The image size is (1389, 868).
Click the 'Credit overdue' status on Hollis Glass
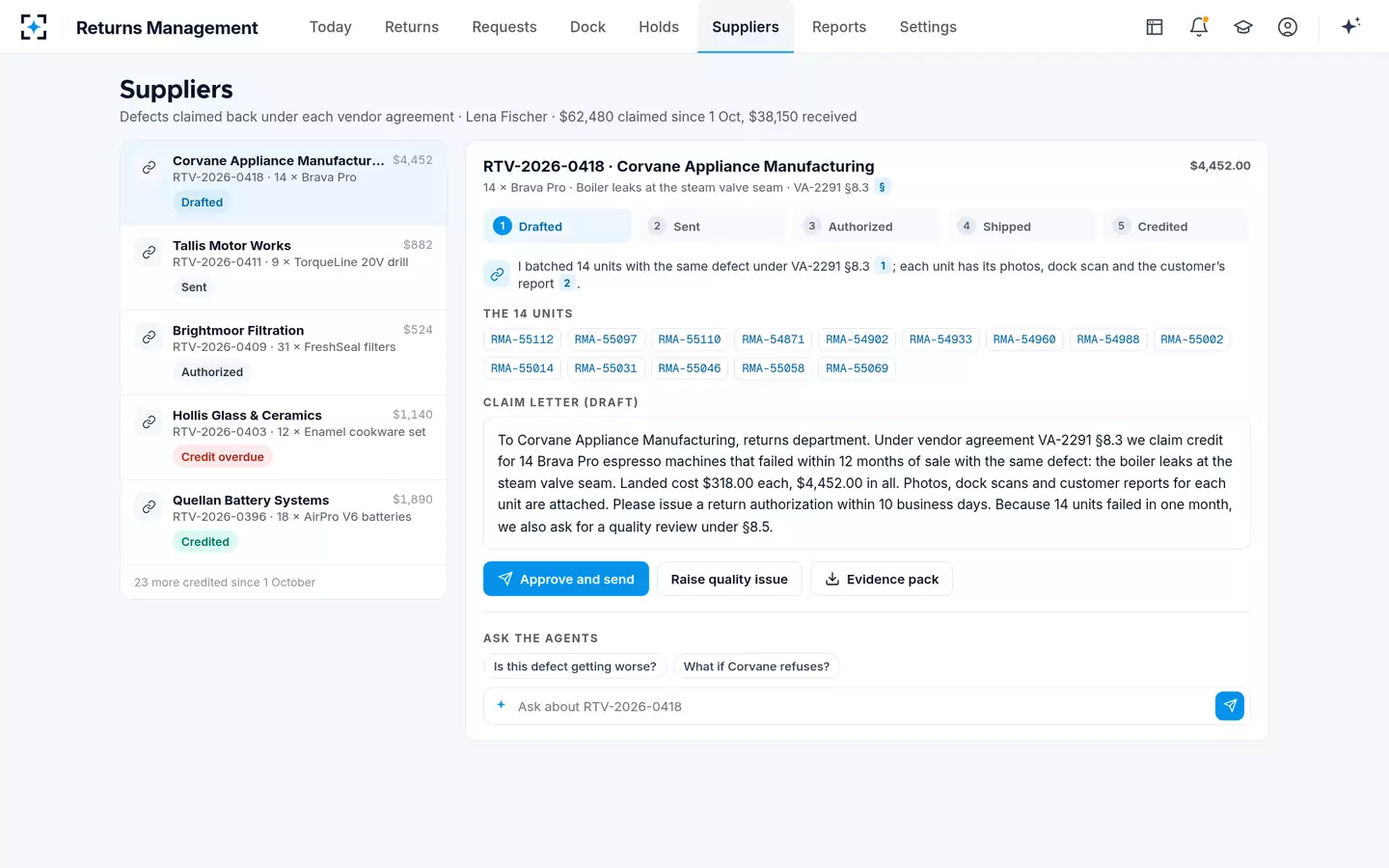pos(223,457)
